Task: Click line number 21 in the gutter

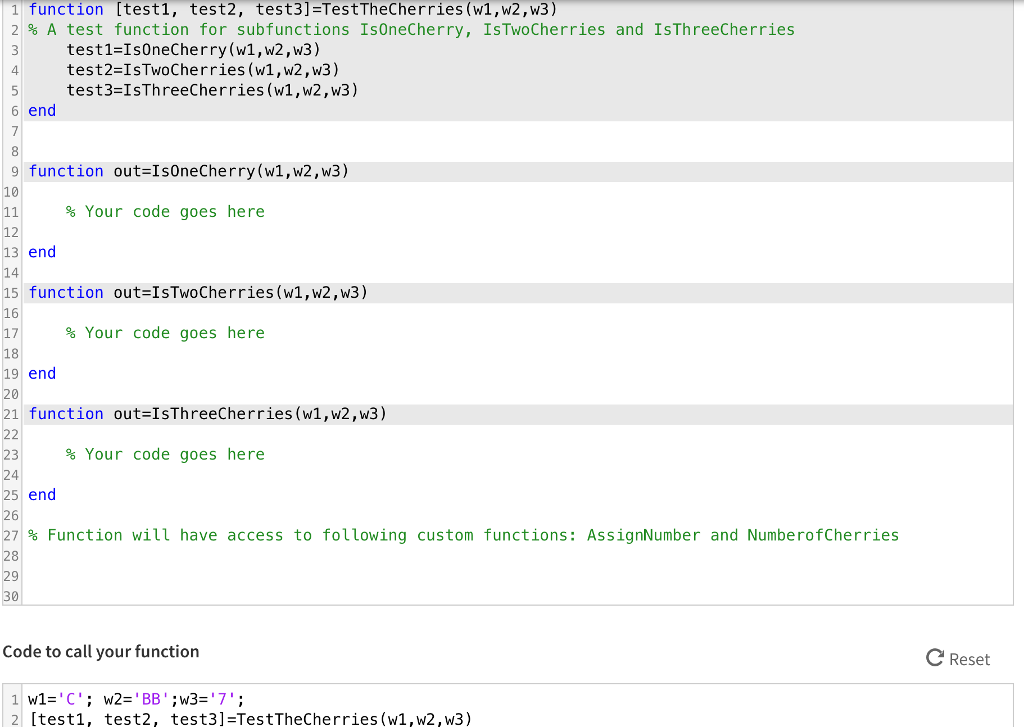Action: (11, 415)
